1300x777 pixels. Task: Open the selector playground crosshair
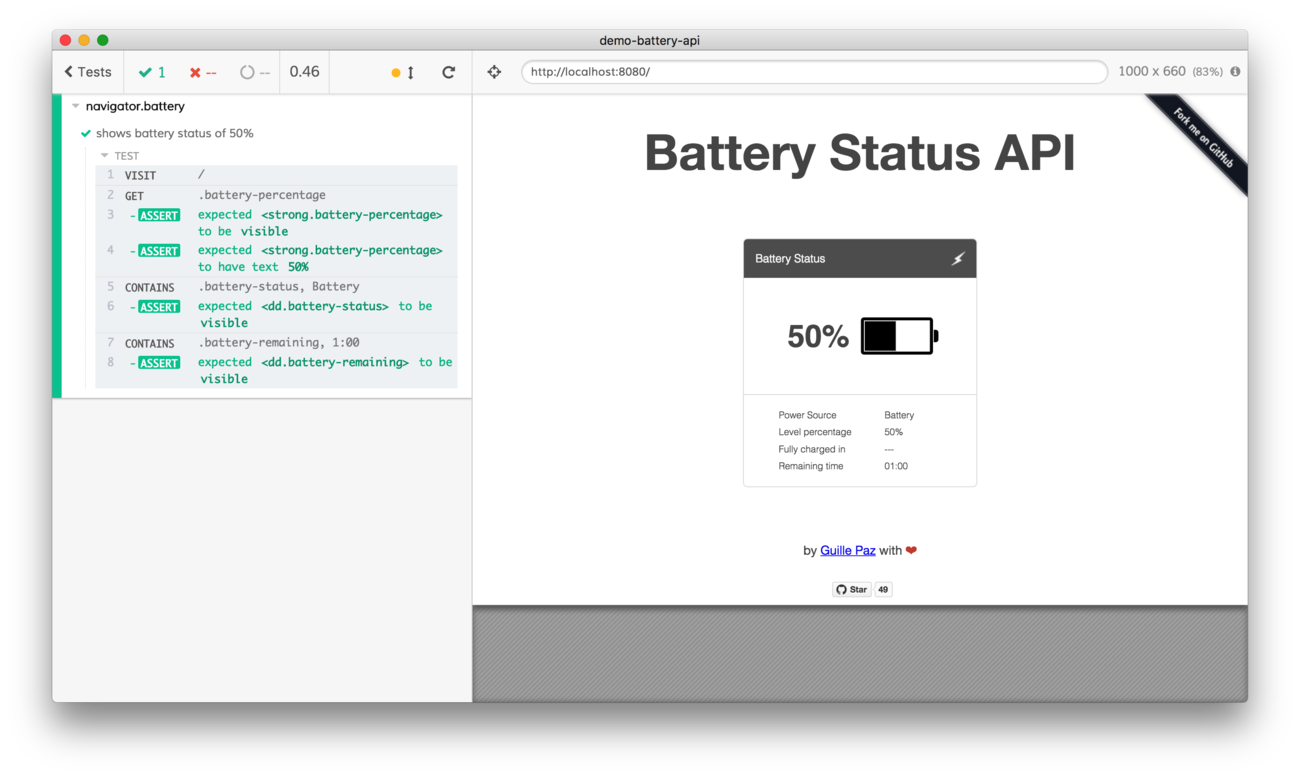point(494,72)
